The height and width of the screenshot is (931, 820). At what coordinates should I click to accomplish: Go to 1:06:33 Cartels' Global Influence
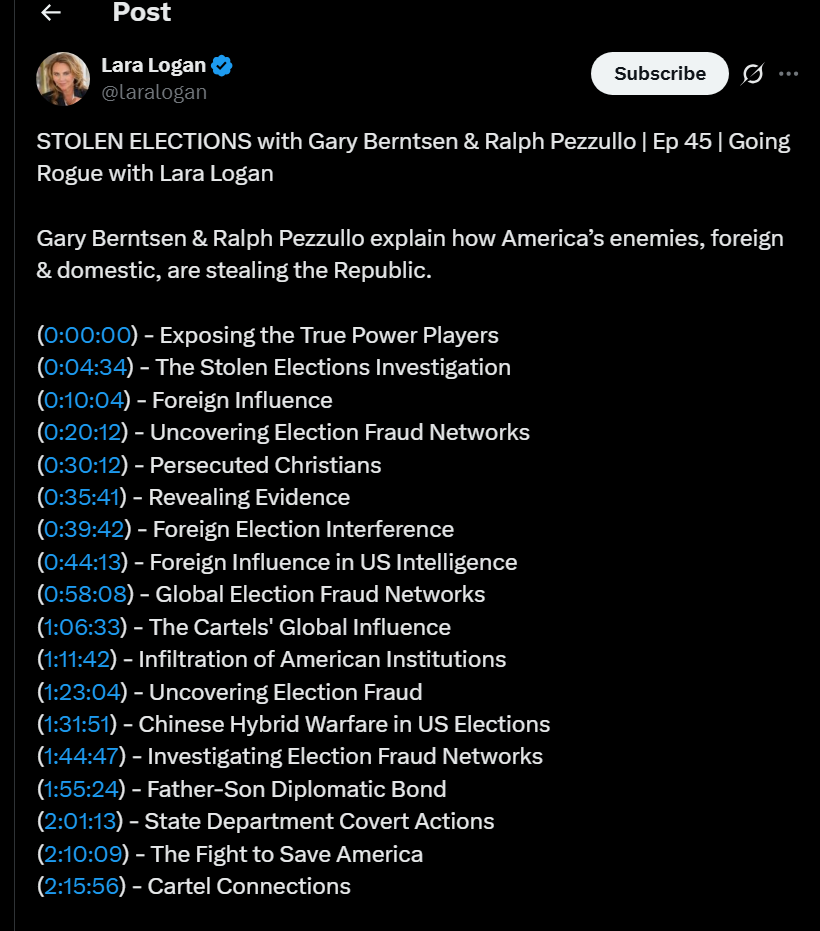point(83,627)
